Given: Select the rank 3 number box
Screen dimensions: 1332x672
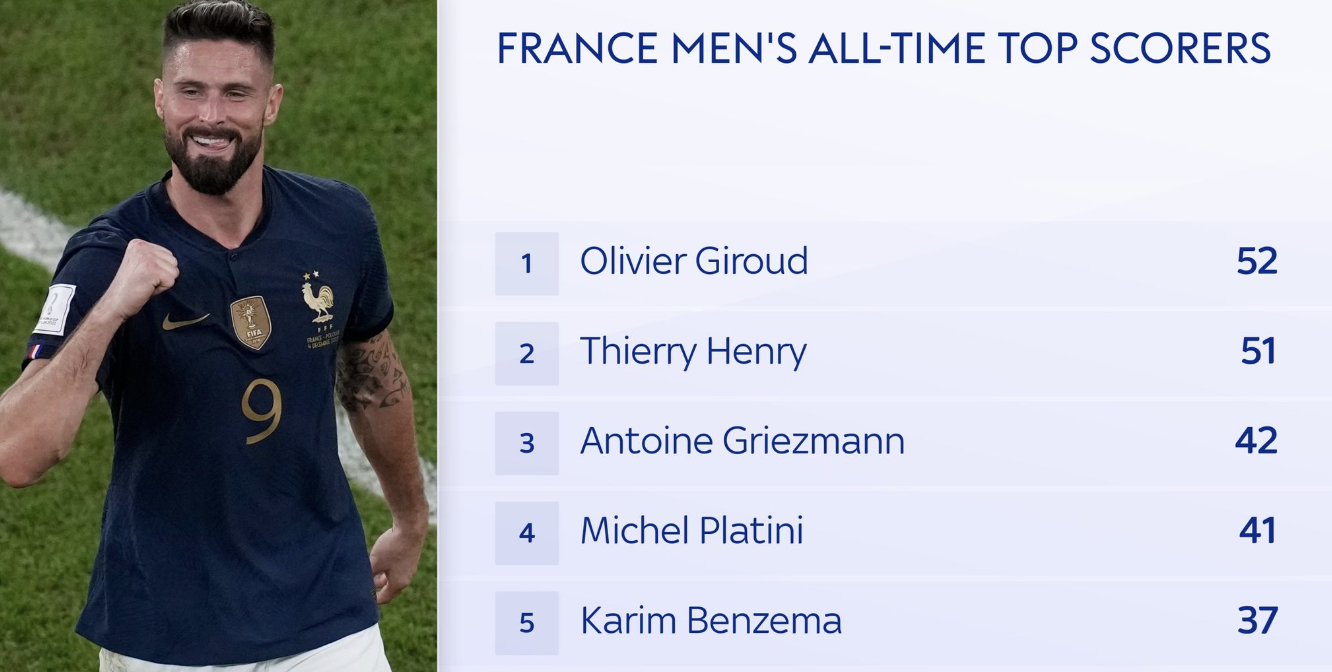Looking at the screenshot, I should coord(526,442).
